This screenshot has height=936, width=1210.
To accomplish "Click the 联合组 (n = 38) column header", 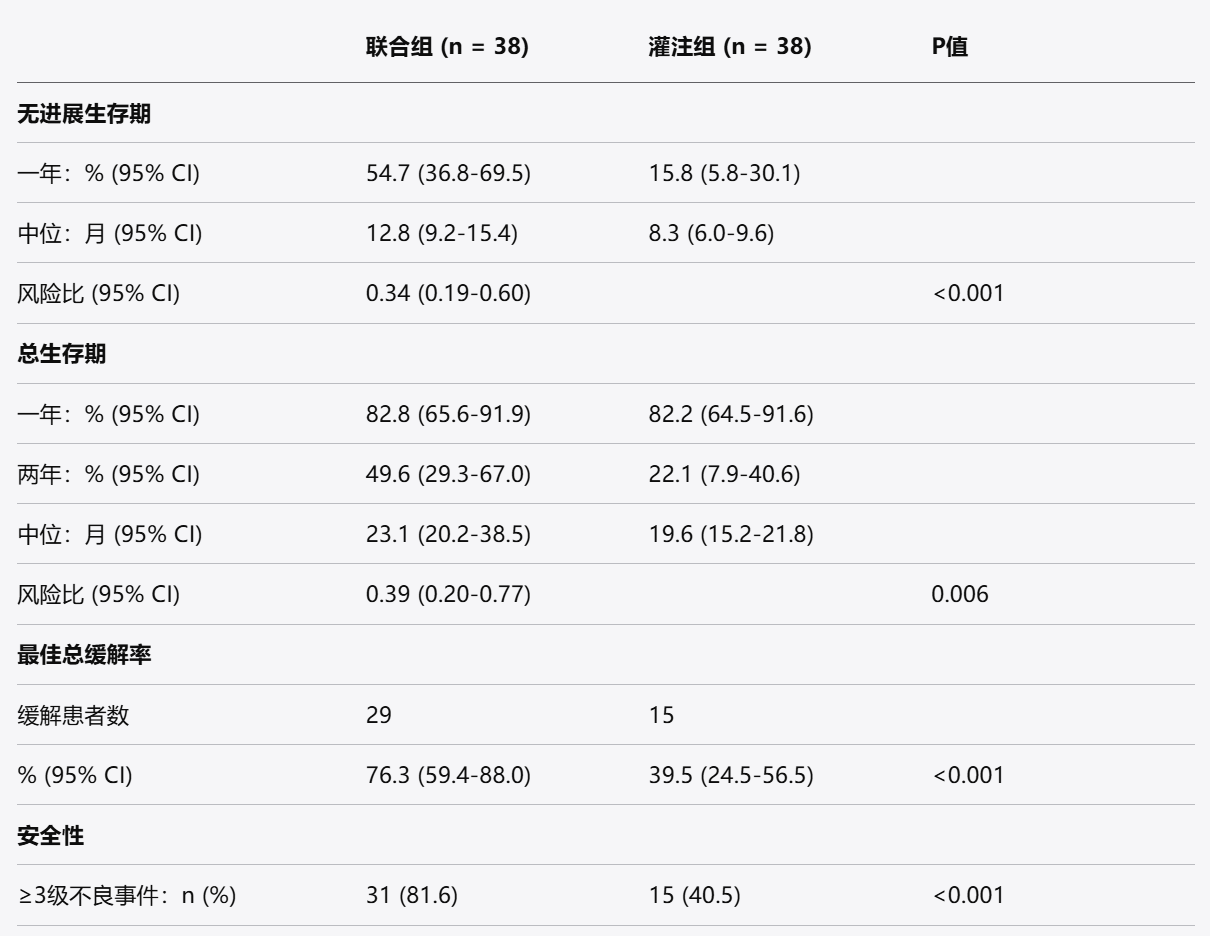I will (448, 47).
